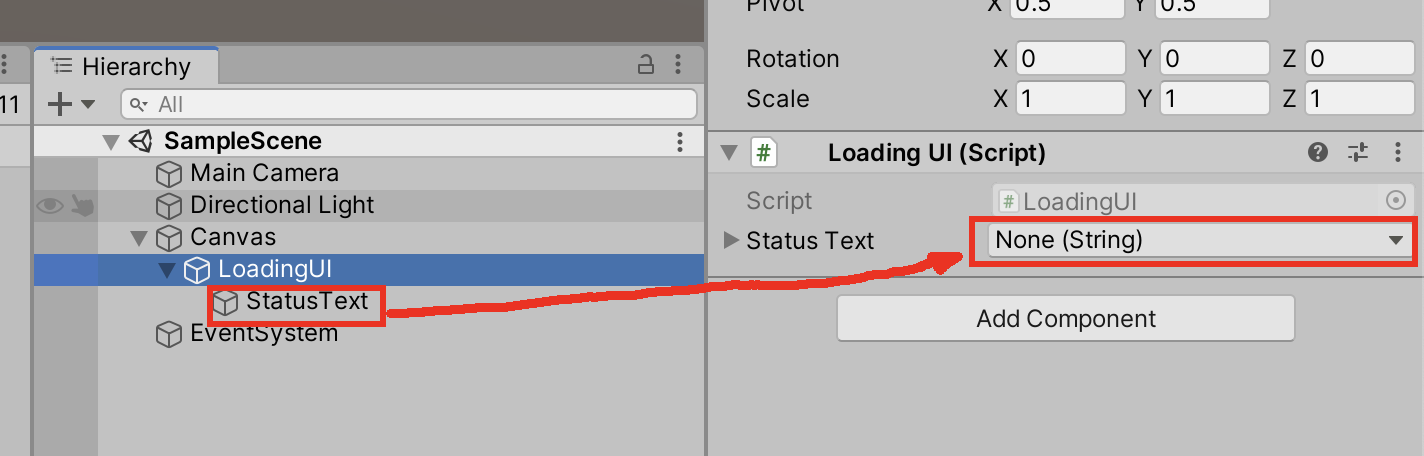Viewport: 1424px width, 456px height.
Task: Collapse the Canvas object in hierarchy
Action: [139, 238]
